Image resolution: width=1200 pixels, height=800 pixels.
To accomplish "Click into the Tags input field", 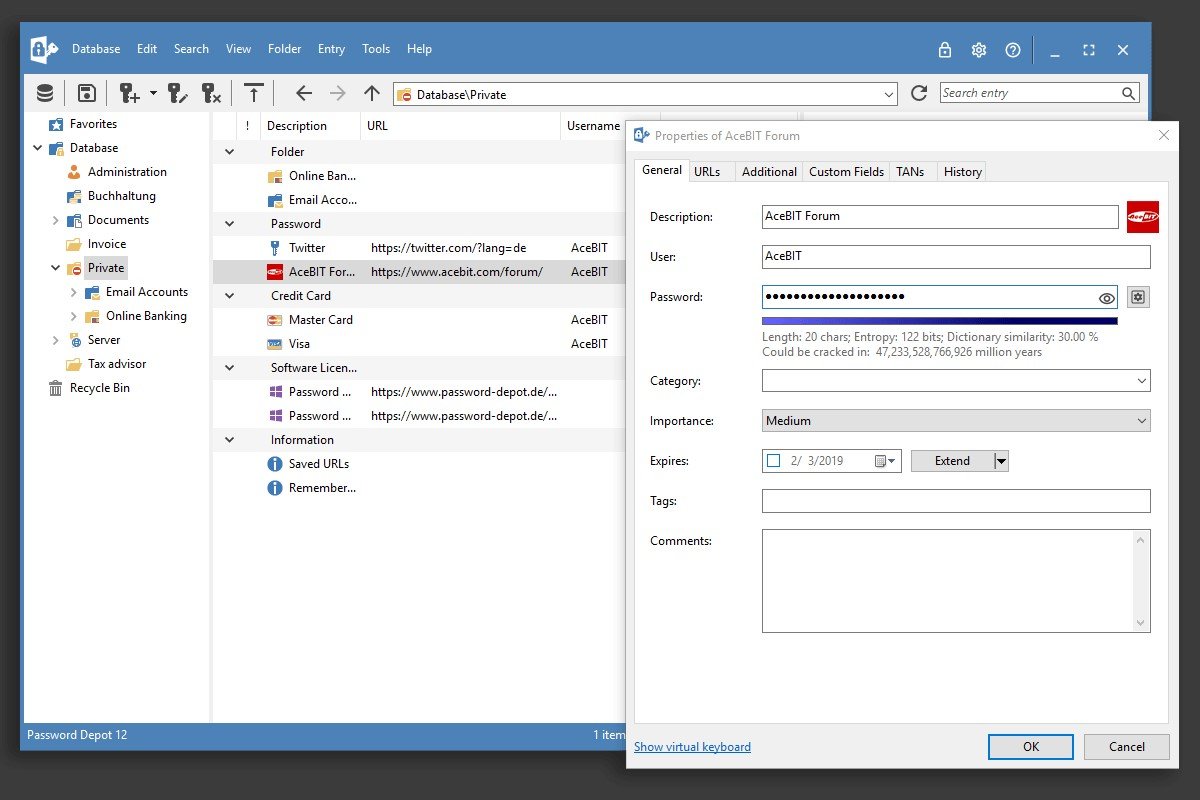I will click(956, 501).
